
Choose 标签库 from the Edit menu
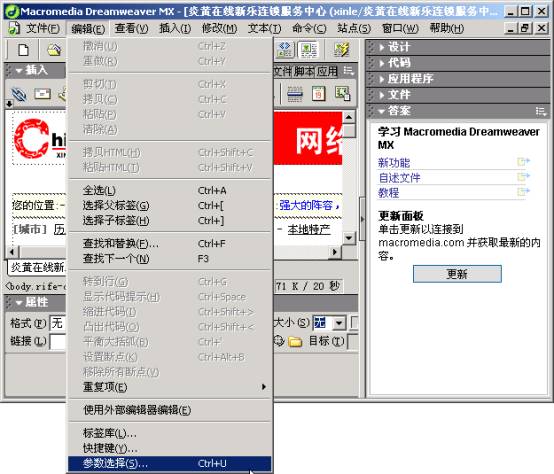[170, 433]
